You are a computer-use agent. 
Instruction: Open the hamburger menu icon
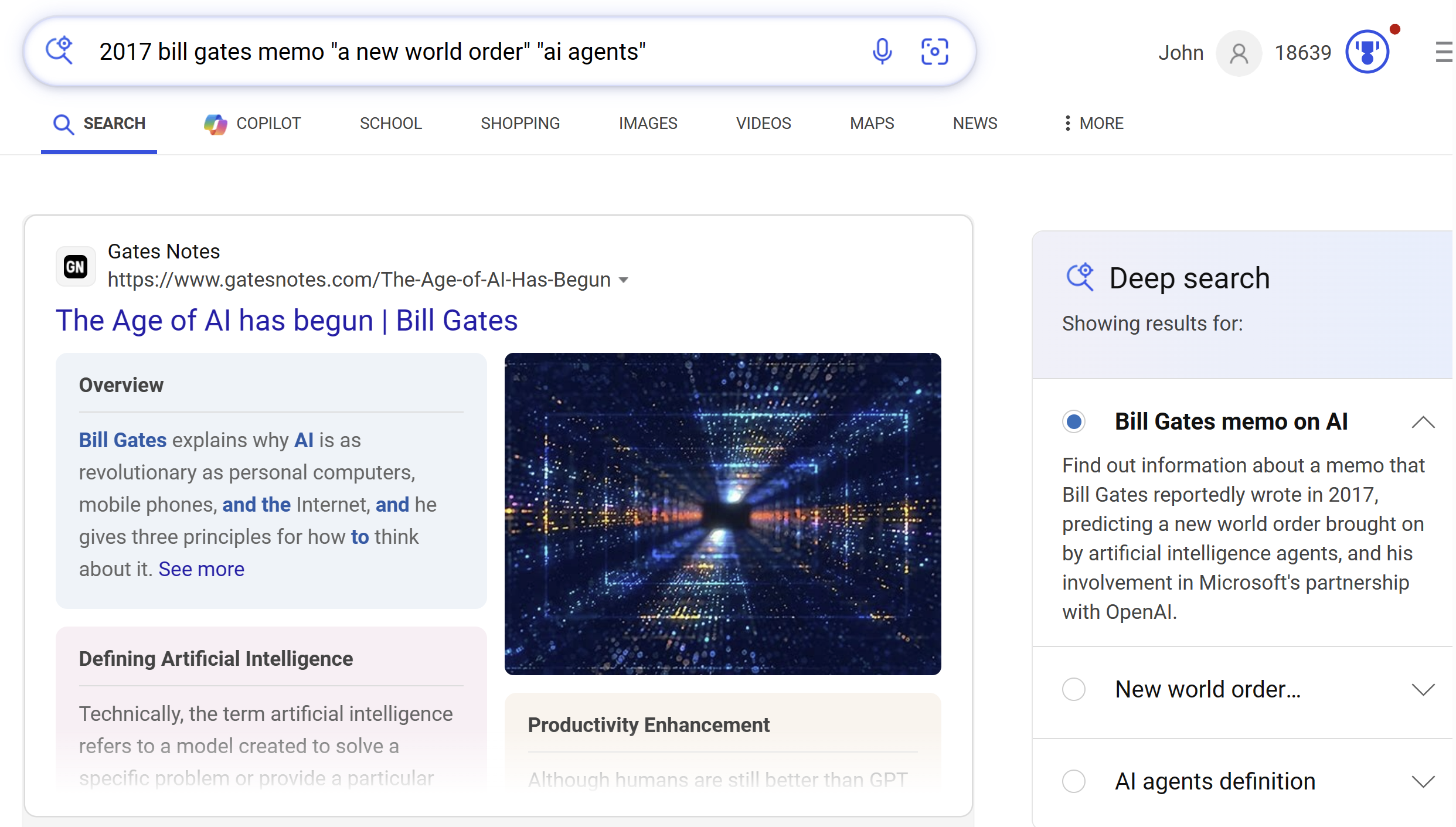click(1444, 52)
